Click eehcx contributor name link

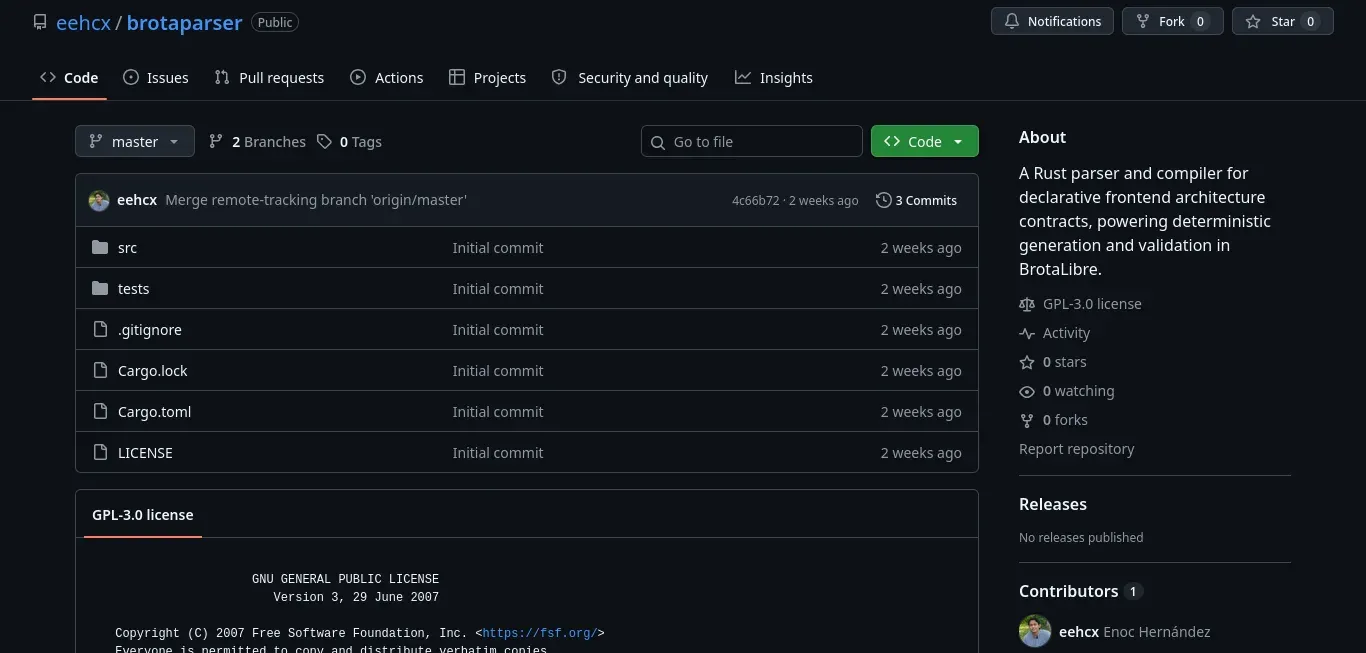pyautogui.click(x=1079, y=631)
